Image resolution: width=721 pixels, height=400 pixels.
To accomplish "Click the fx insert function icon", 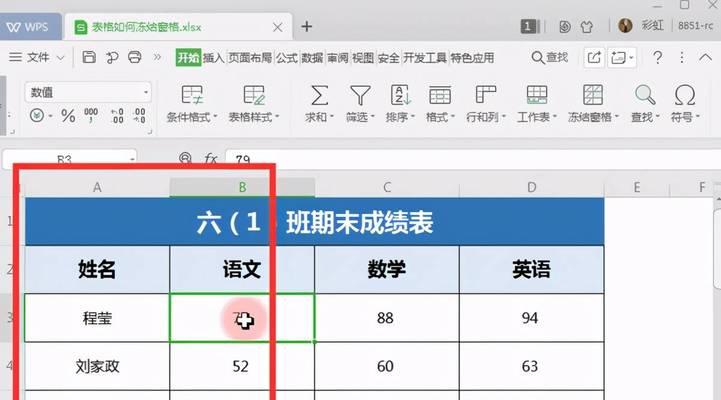I will 211,159.
